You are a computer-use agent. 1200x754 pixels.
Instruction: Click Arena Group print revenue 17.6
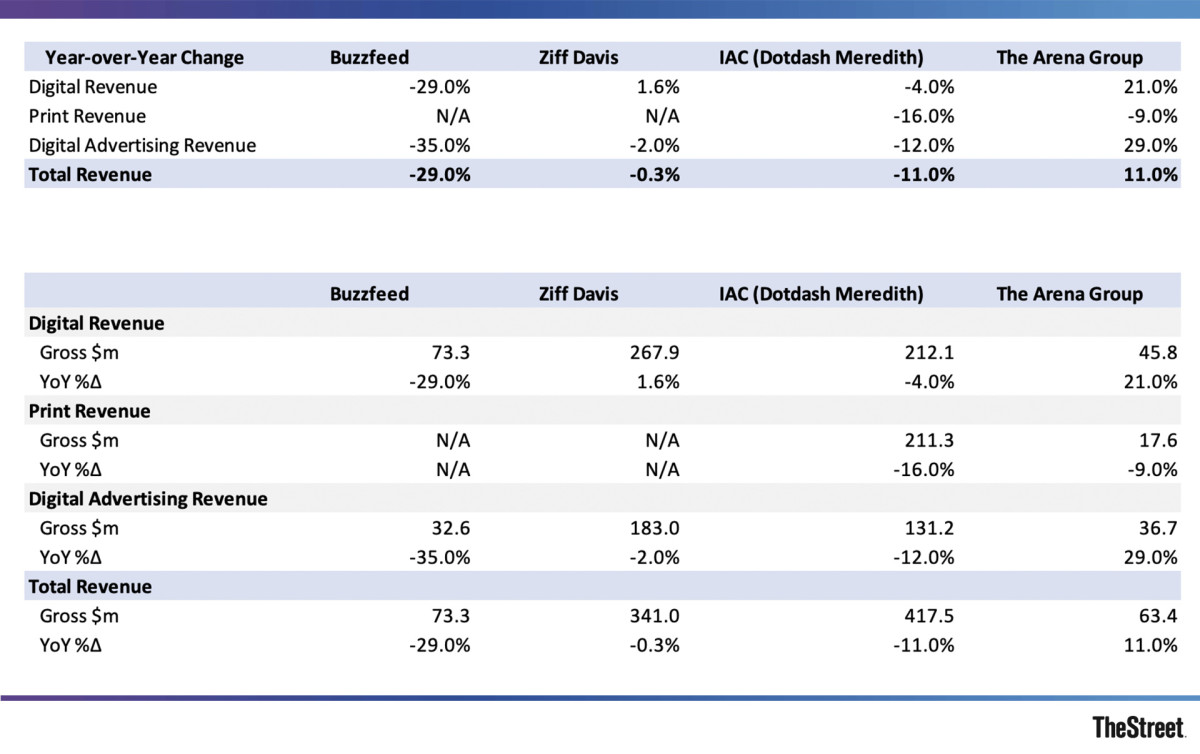(x=1157, y=440)
